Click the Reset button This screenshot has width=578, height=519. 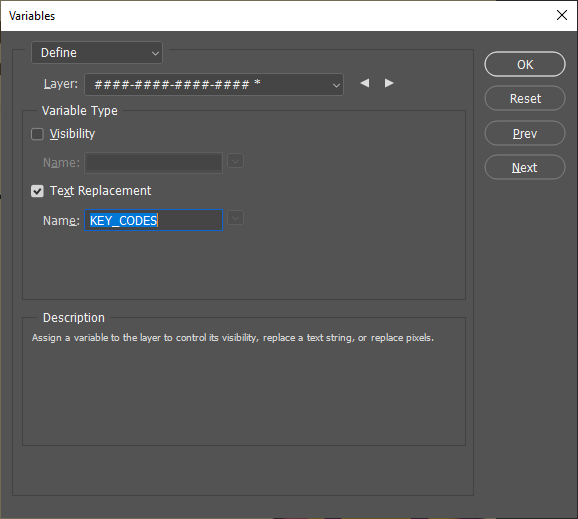[525, 98]
